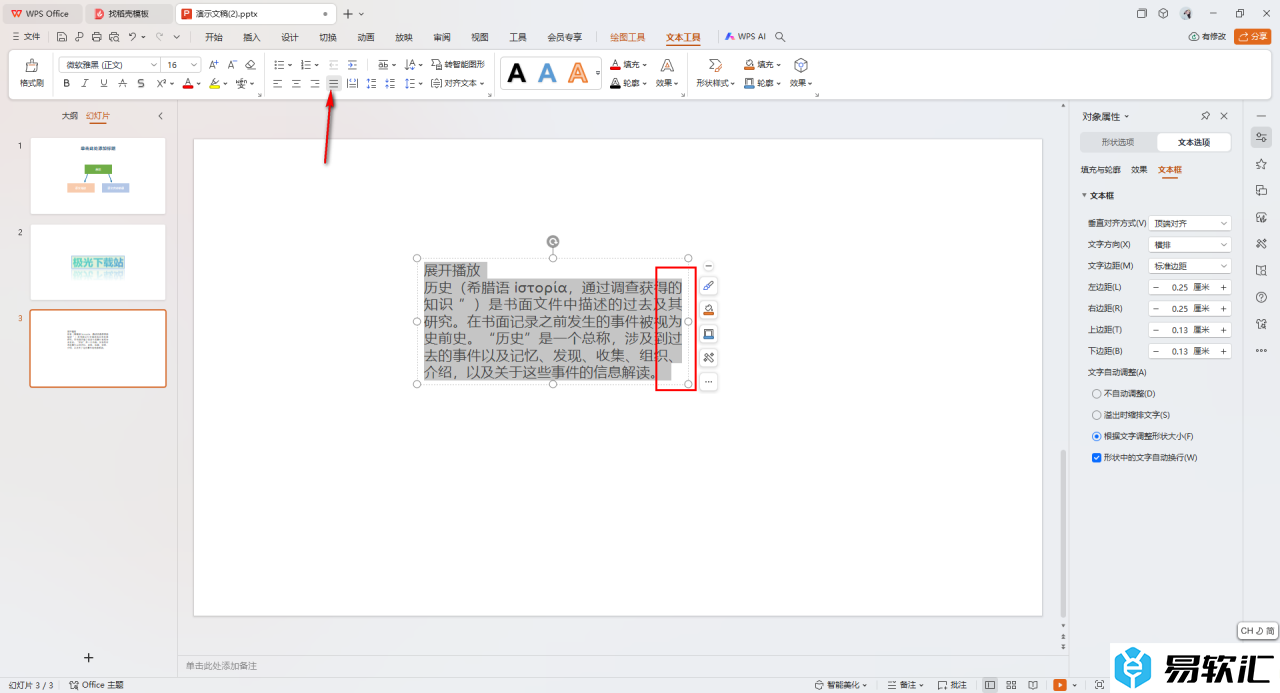
Task: Open search magnifier icon beside WPS AI
Action: [780, 37]
